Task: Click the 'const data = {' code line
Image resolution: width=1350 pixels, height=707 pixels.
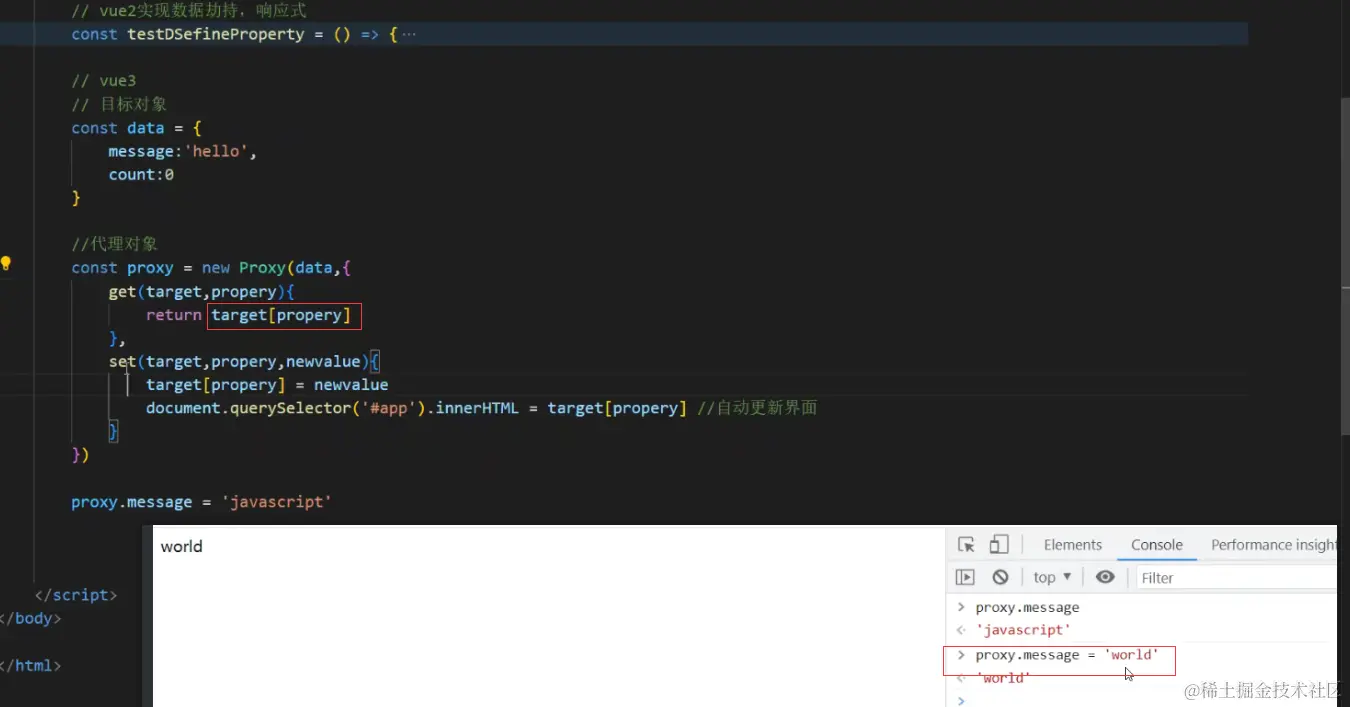Action: click(136, 128)
